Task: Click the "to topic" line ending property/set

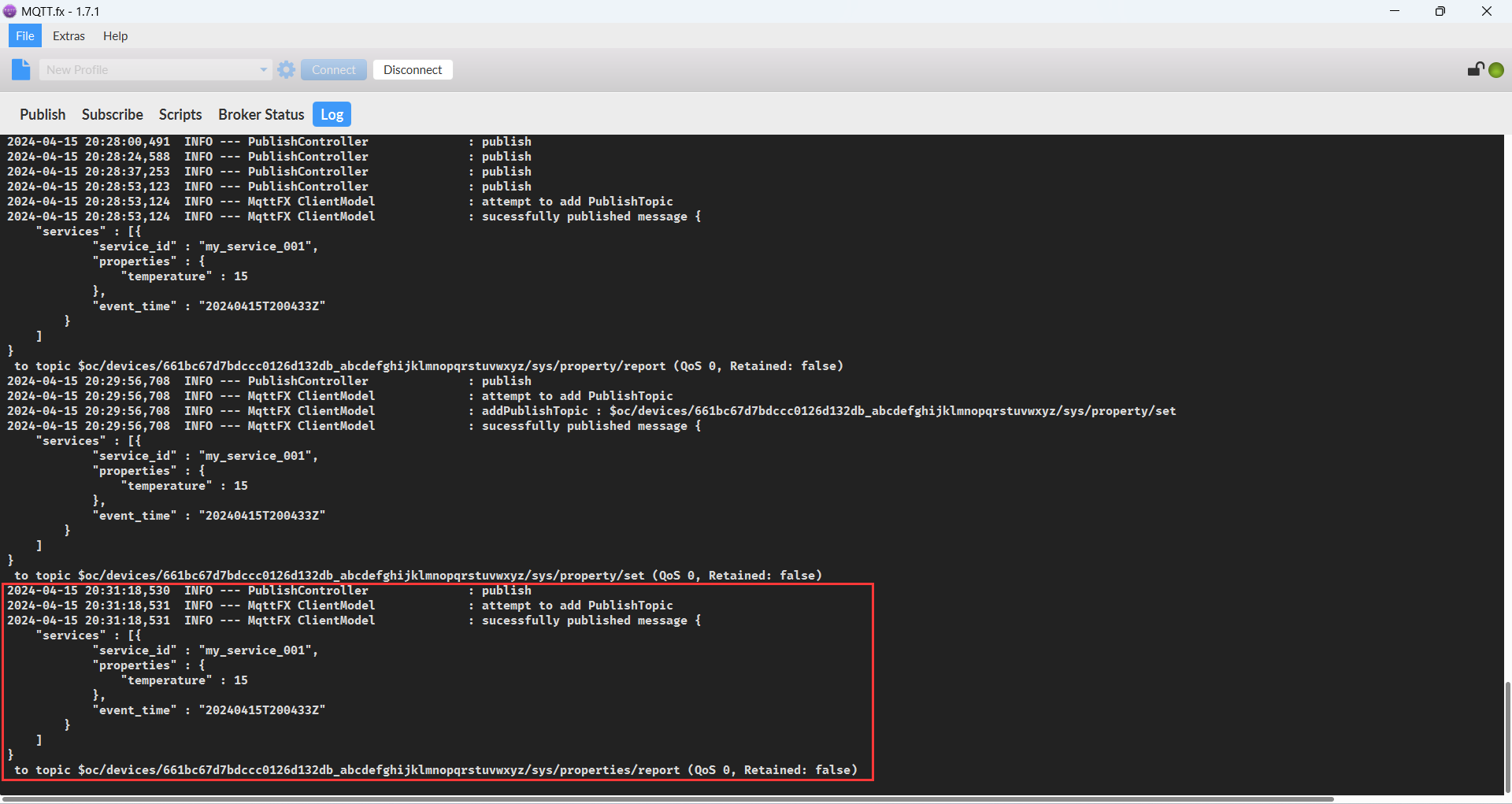Action: pyautogui.click(x=418, y=576)
